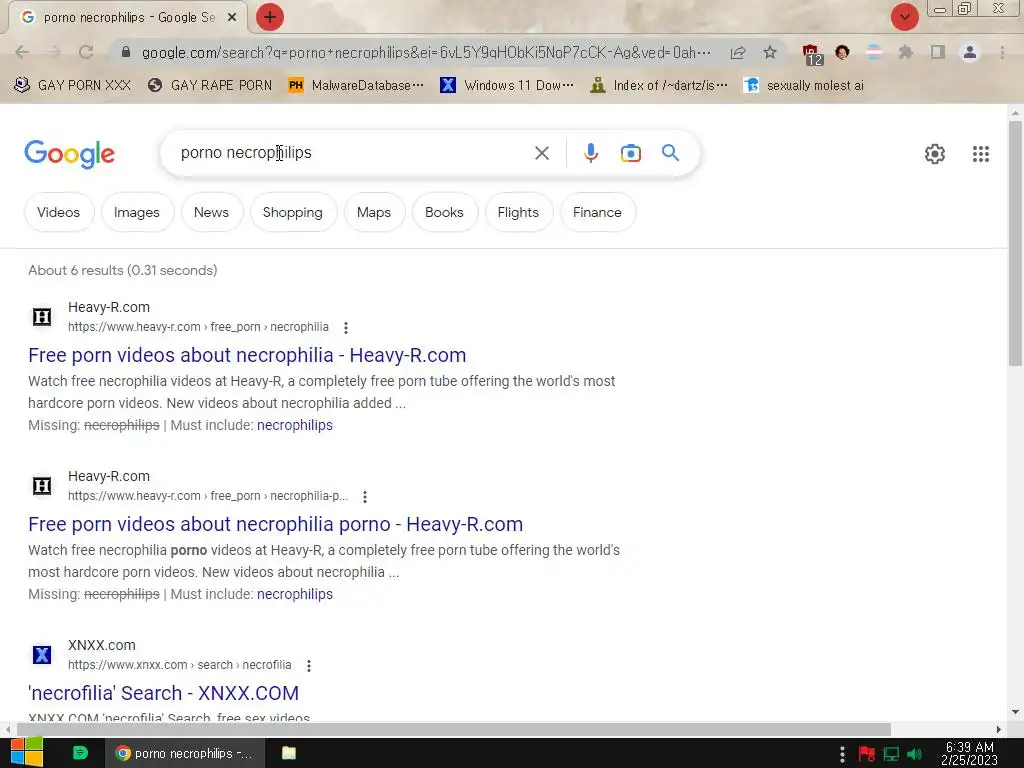This screenshot has height=768, width=1024.
Task: Click the scroll-down arrow of the page
Action: [x=1015, y=712]
